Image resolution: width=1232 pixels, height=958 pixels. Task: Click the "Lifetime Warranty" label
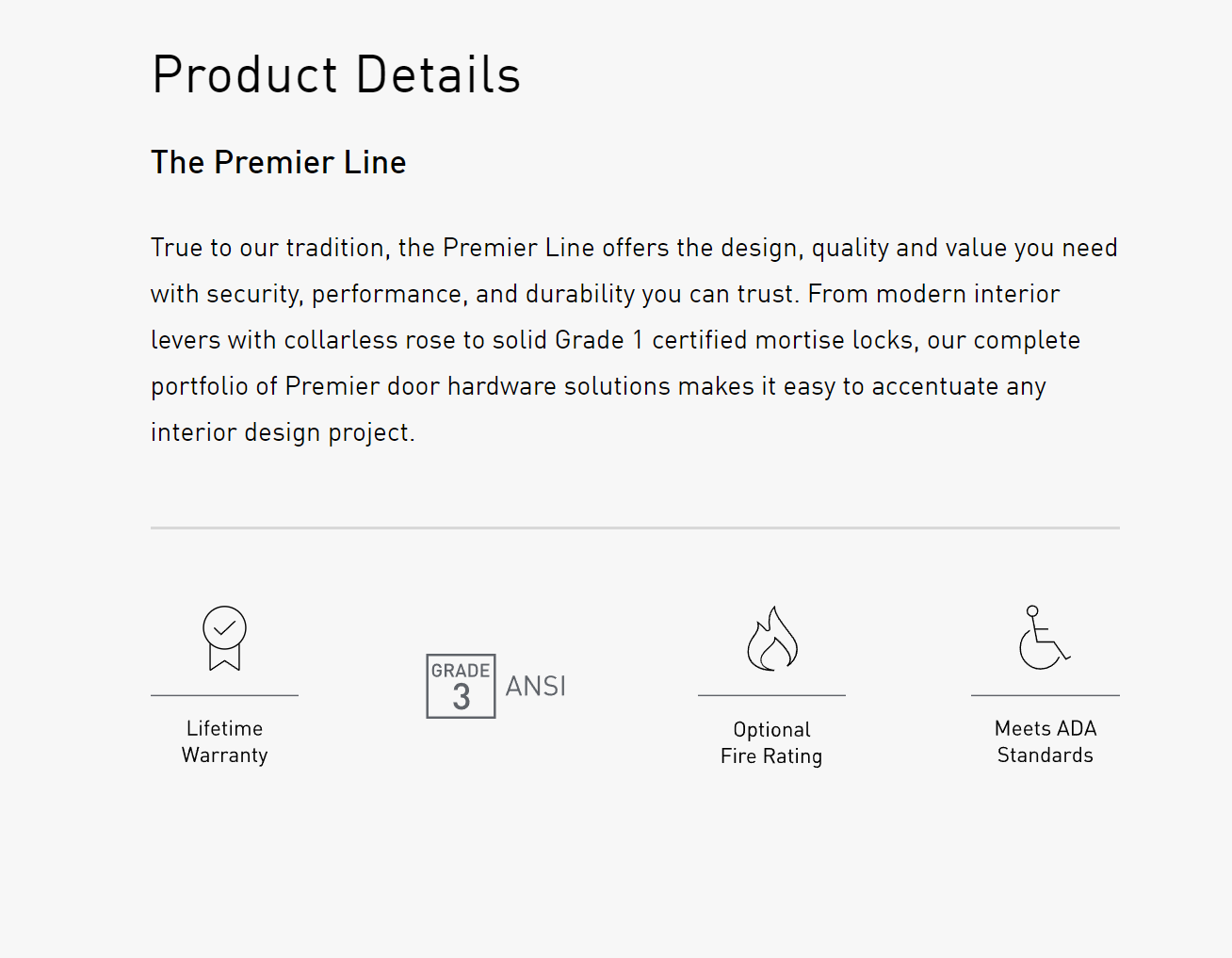point(224,741)
